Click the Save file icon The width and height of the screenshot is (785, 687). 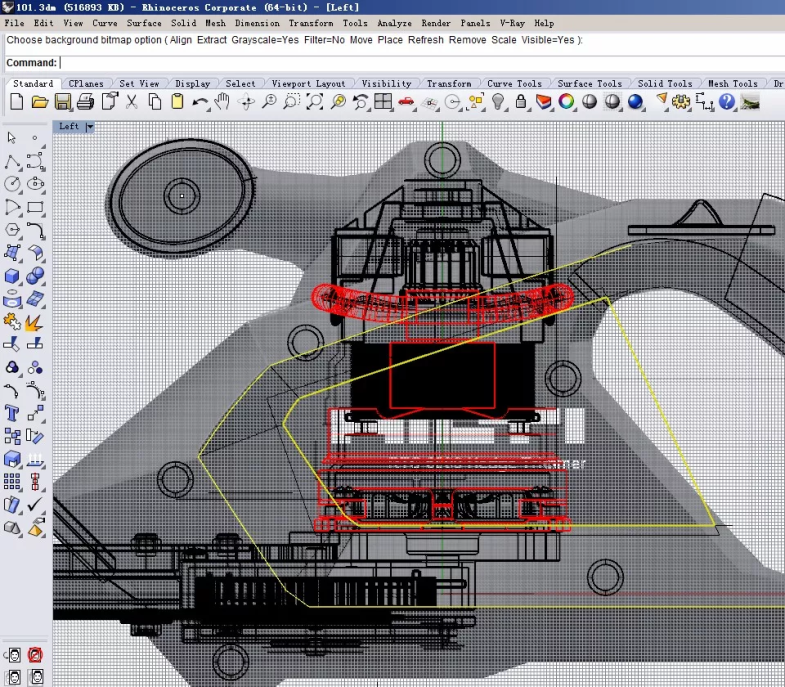point(62,102)
